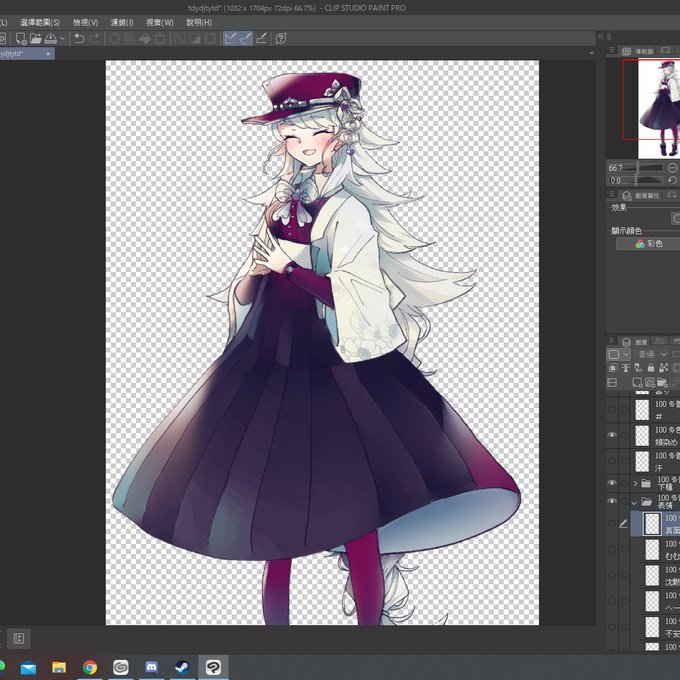Open the Save options dropdown arrow
Image resolution: width=680 pixels, height=680 pixels.
point(62,39)
